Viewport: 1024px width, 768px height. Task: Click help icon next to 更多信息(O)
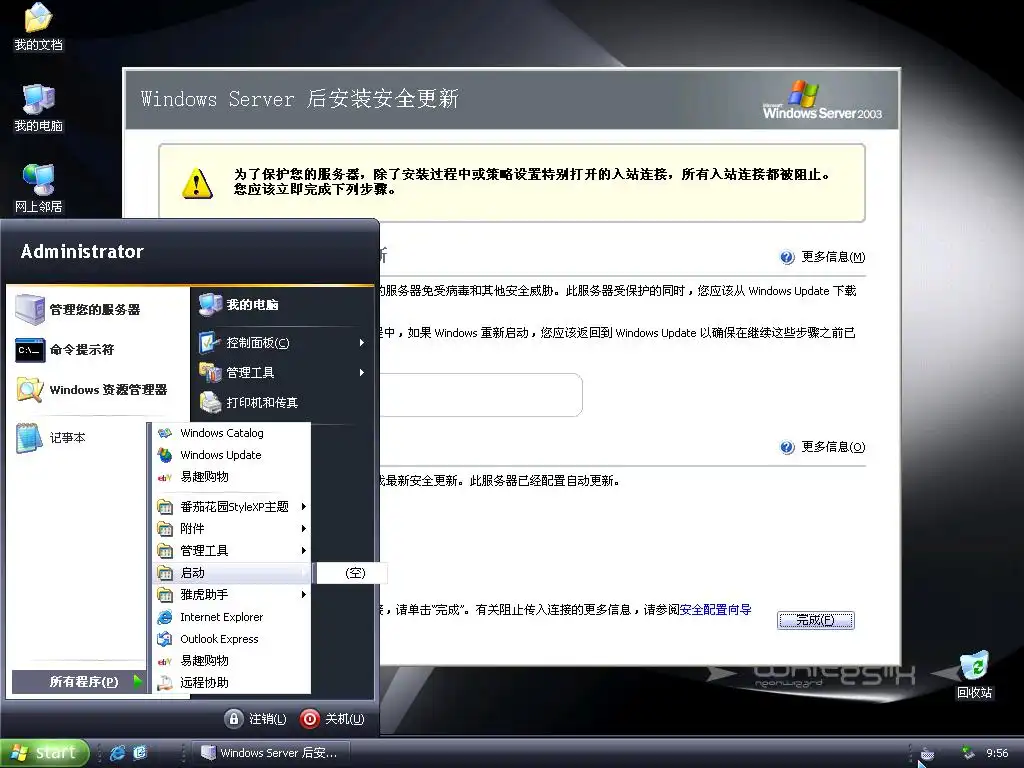click(787, 447)
